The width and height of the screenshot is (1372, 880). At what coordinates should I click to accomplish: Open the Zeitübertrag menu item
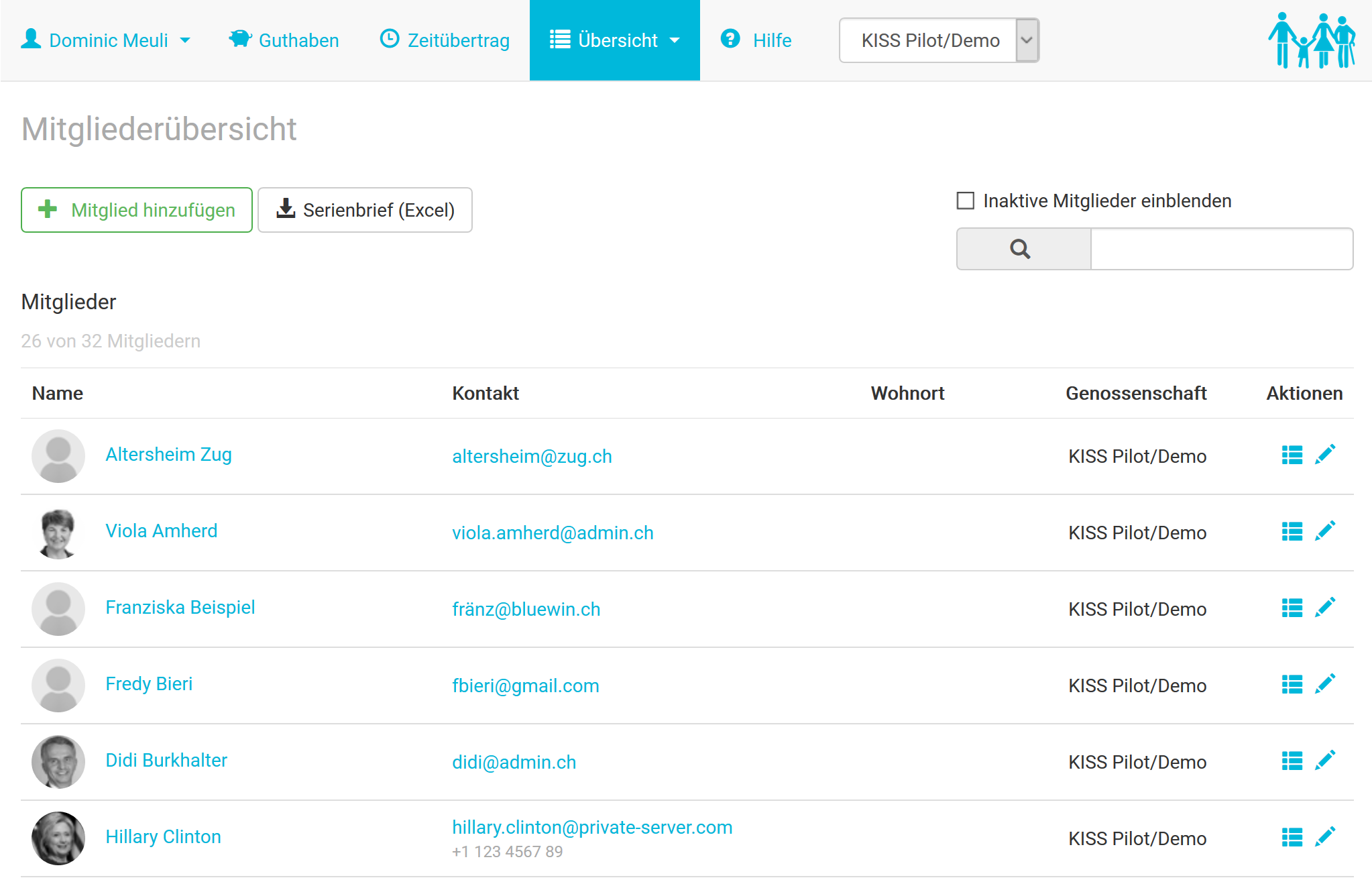pyautogui.click(x=445, y=40)
